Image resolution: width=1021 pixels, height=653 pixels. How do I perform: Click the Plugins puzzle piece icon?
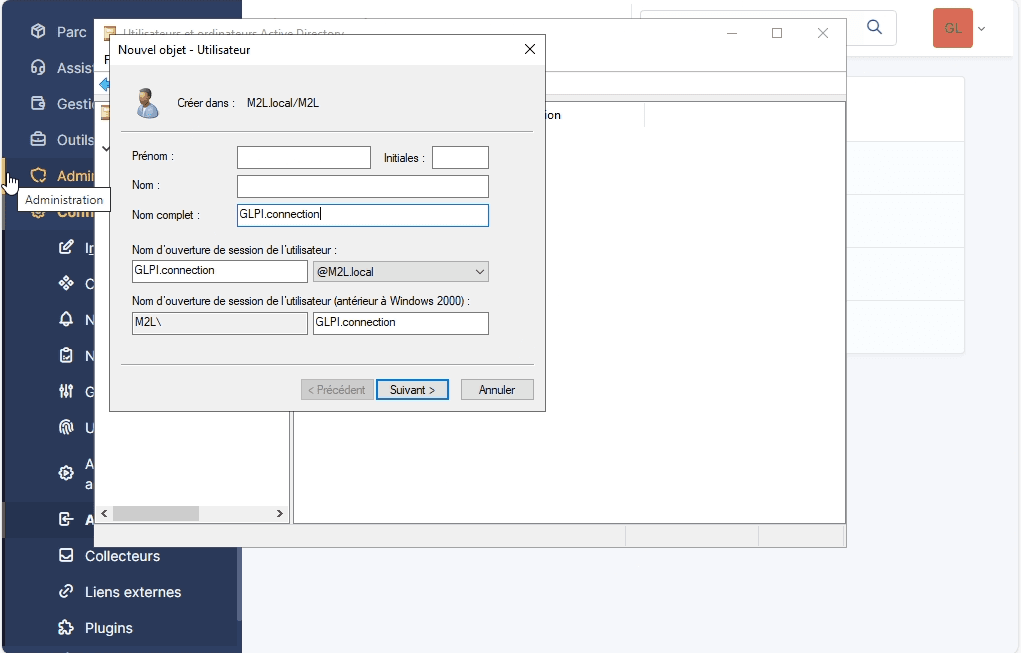(67, 628)
